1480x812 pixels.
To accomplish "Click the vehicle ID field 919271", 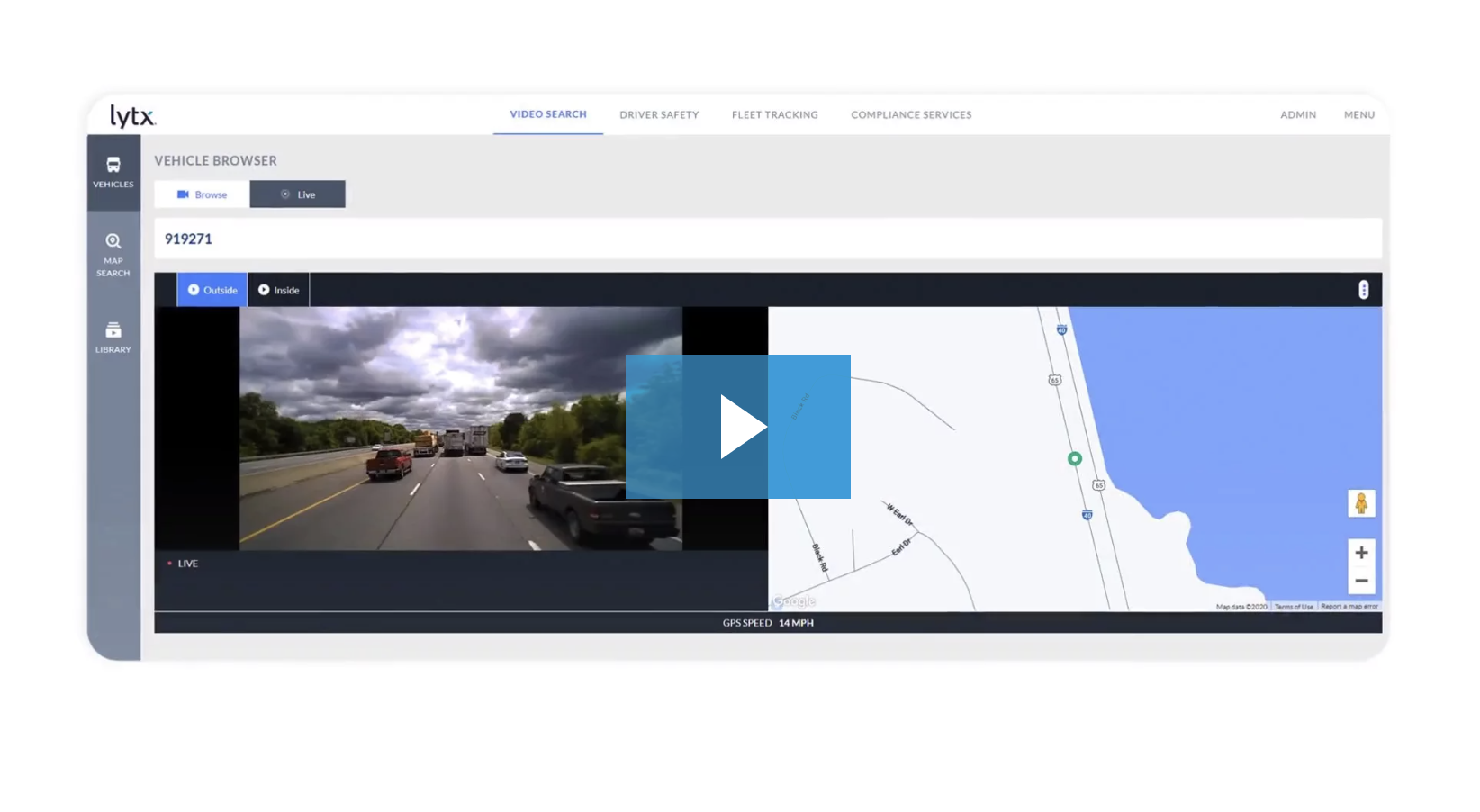I will coord(189,239).
